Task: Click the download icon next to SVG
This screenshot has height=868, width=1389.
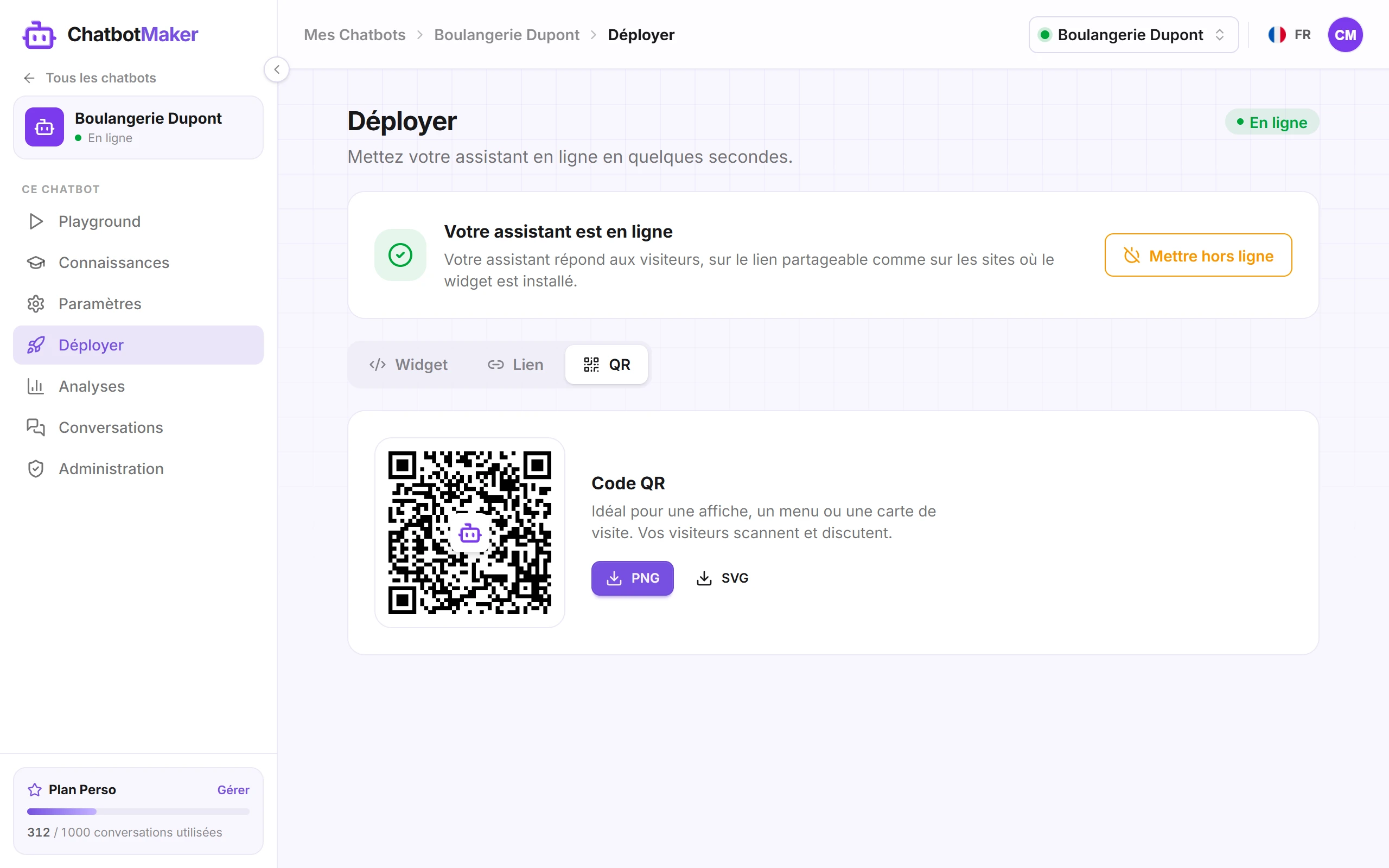Action: pos(704,578)
